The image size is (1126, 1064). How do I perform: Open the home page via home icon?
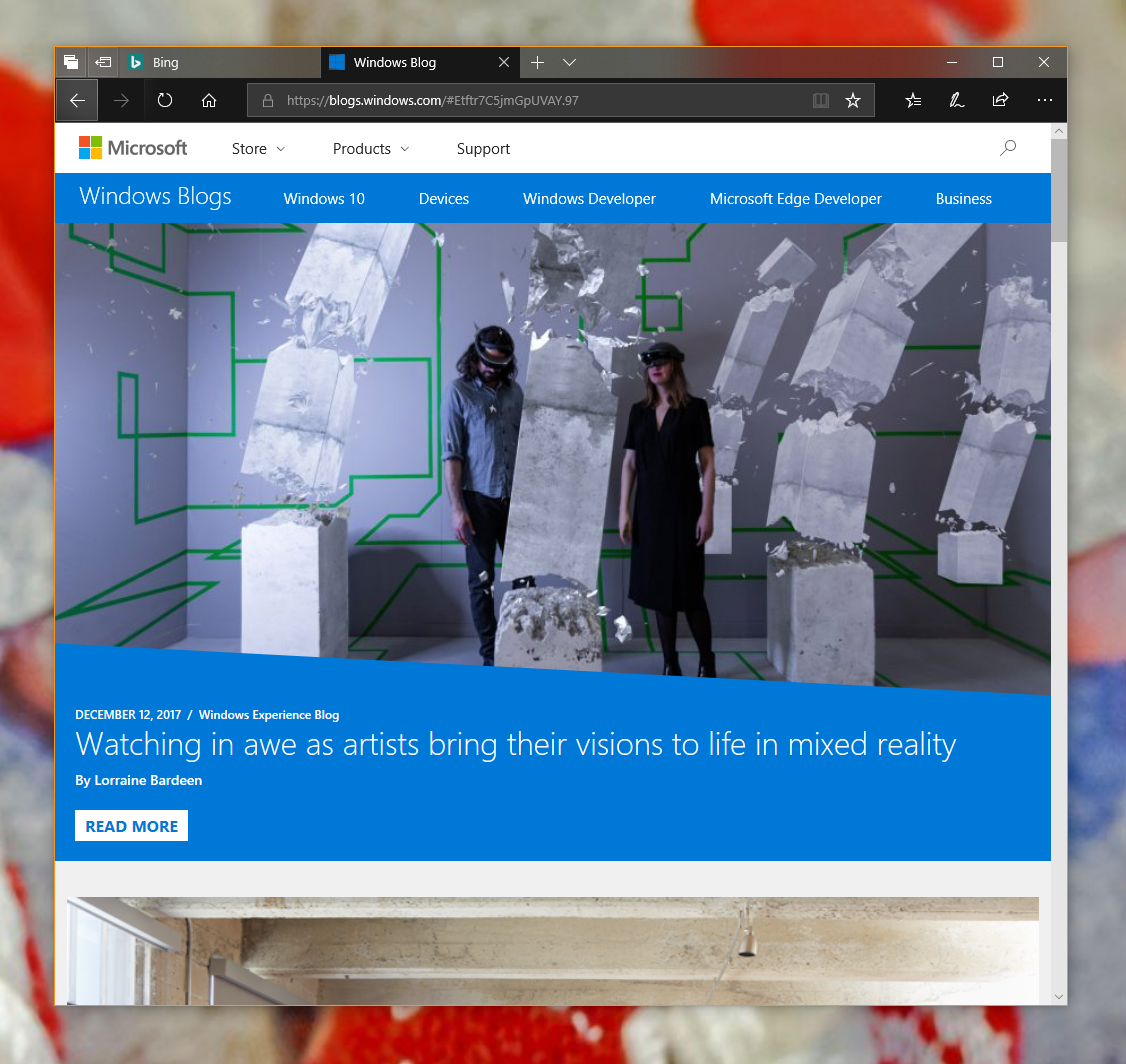(208, 100)
